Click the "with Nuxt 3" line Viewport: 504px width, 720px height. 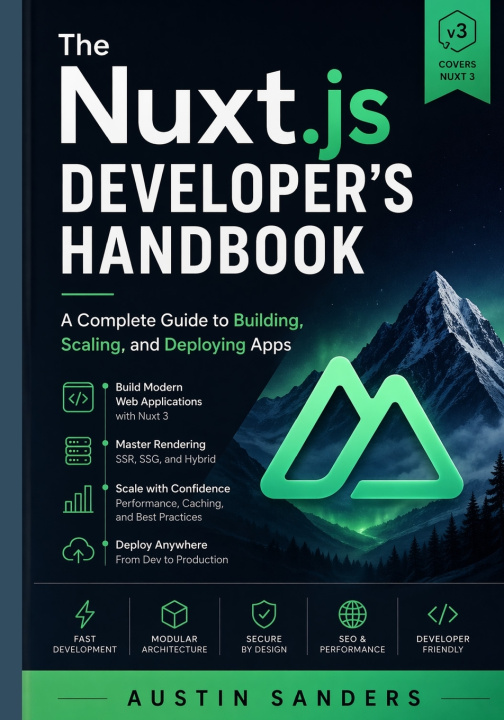click(x=142, y=416)
